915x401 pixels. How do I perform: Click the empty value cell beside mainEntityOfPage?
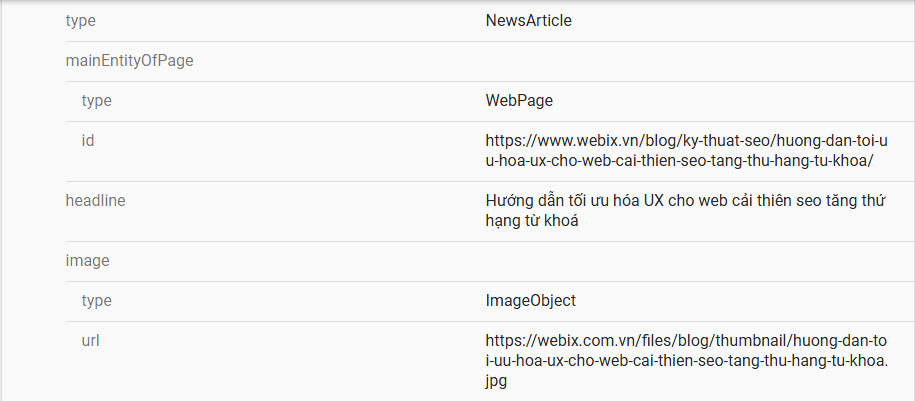[680, 60]
